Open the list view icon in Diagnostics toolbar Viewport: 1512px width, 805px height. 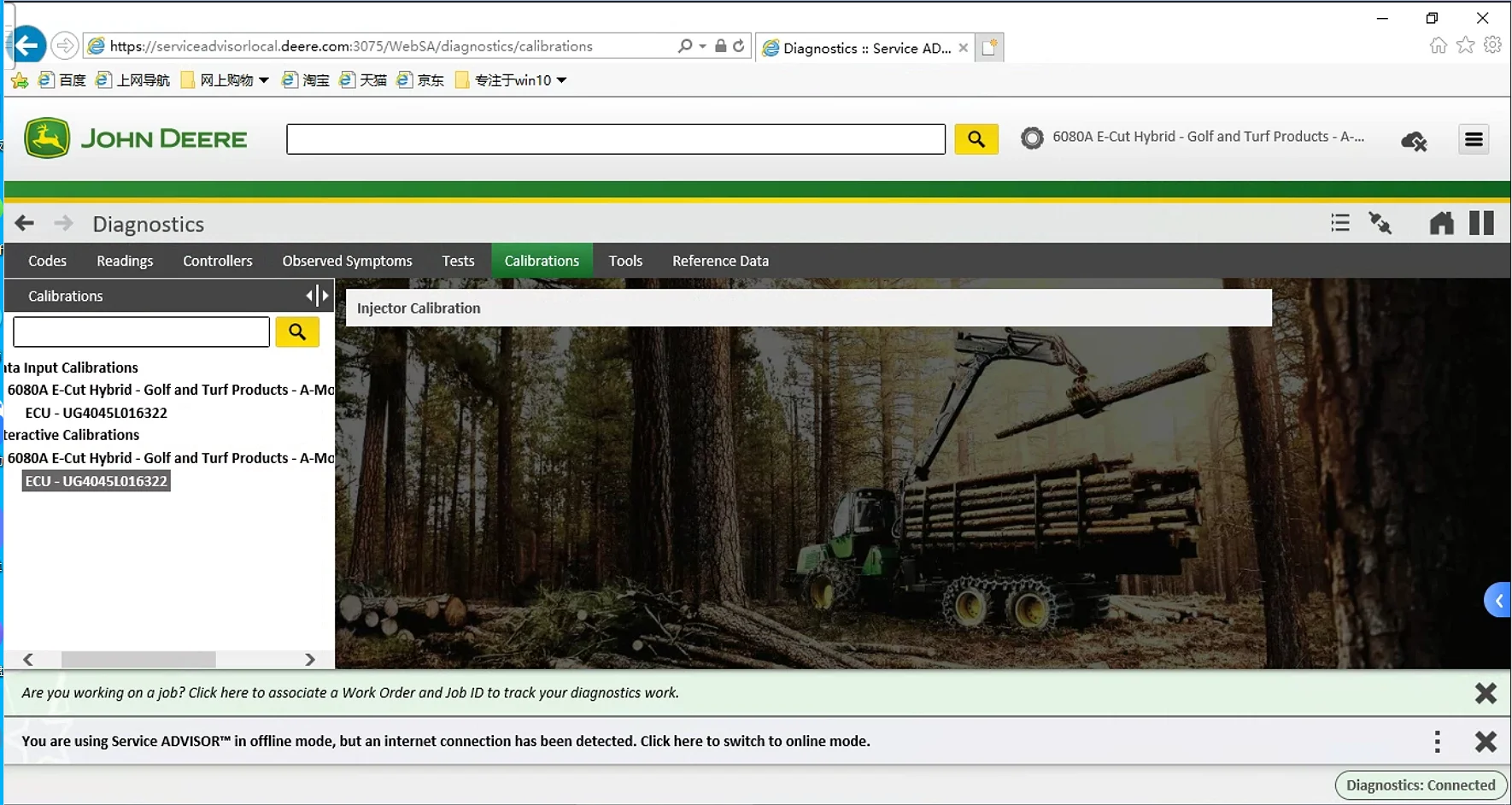(1339, 224)
